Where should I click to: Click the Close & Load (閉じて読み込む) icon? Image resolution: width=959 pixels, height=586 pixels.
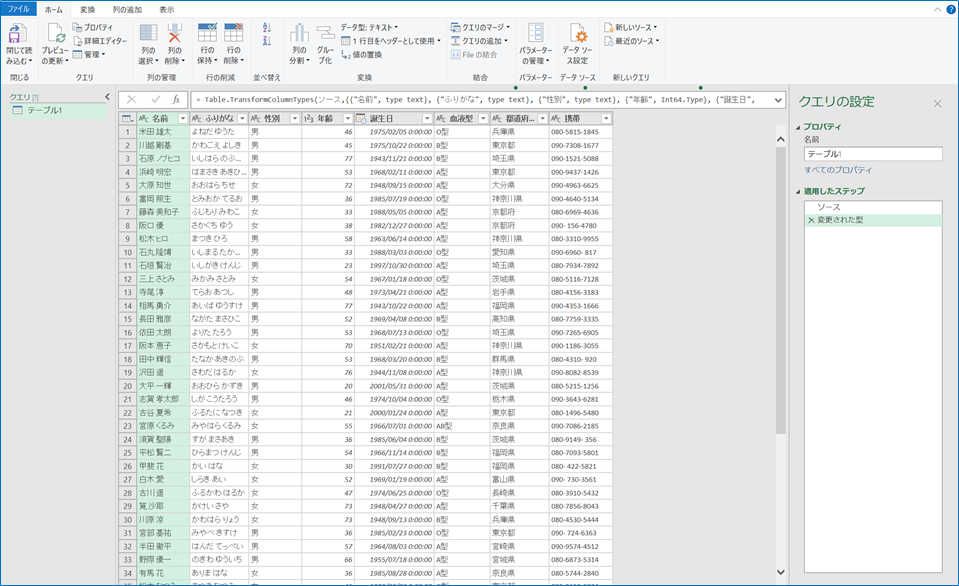click(x=17, y=34)
